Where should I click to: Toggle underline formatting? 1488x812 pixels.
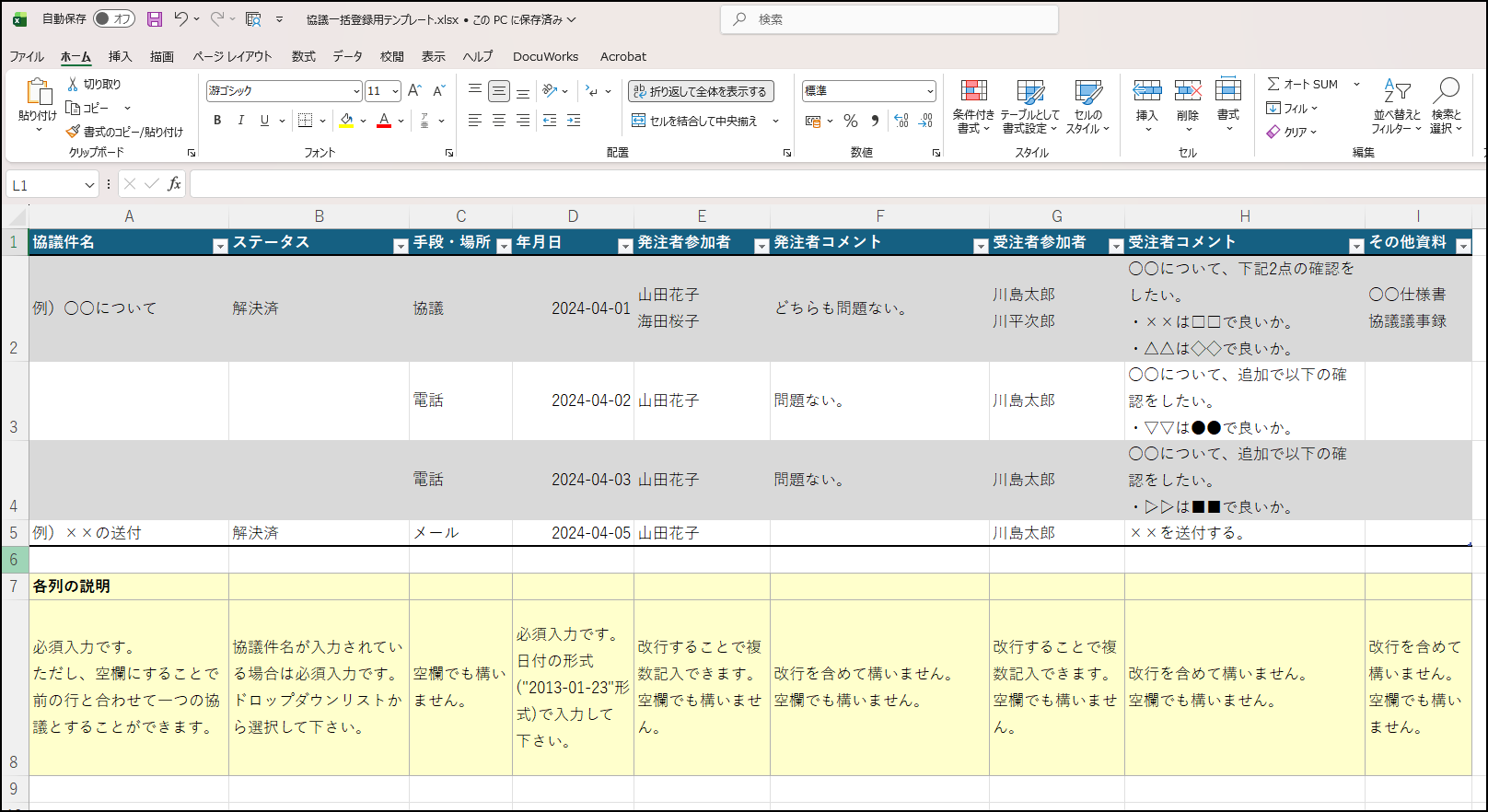[265, 121]
